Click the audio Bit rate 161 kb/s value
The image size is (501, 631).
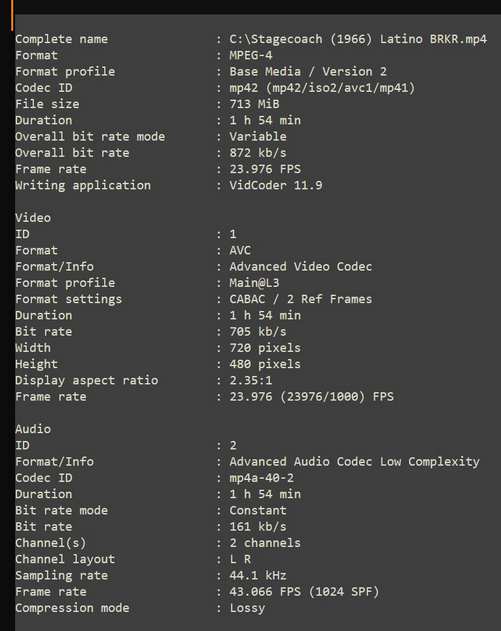pos(258,527)
